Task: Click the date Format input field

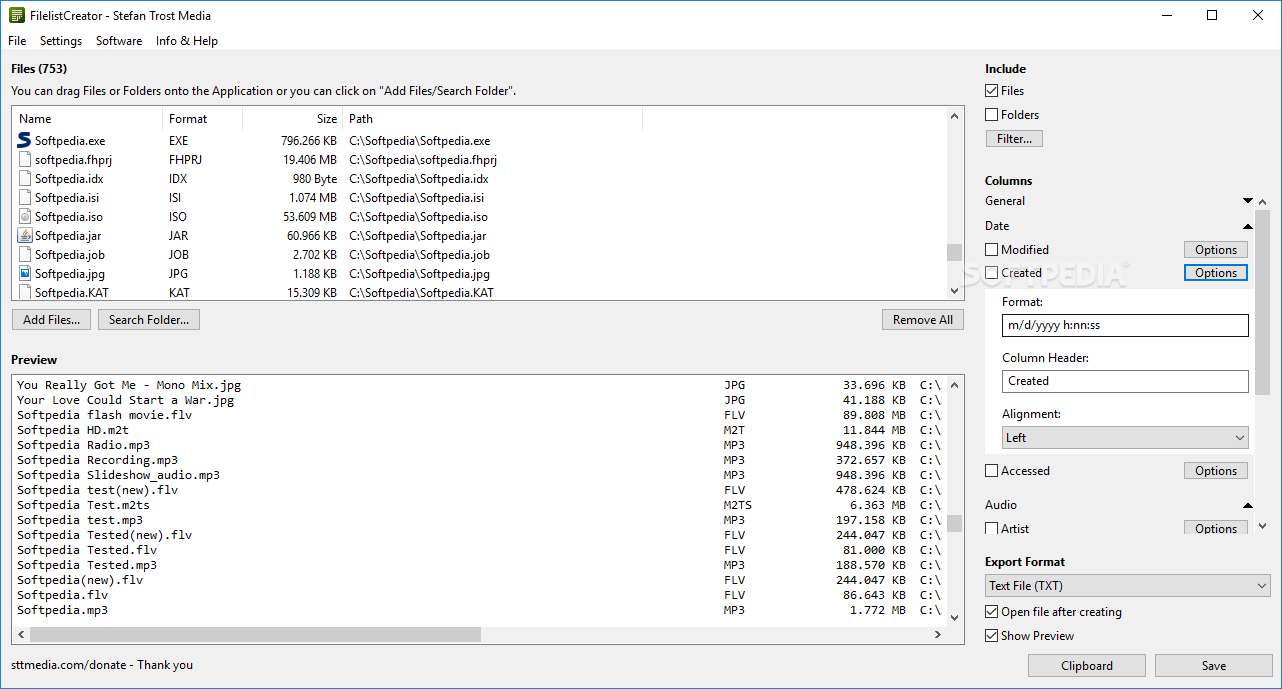Action: tap(1125, 325)
